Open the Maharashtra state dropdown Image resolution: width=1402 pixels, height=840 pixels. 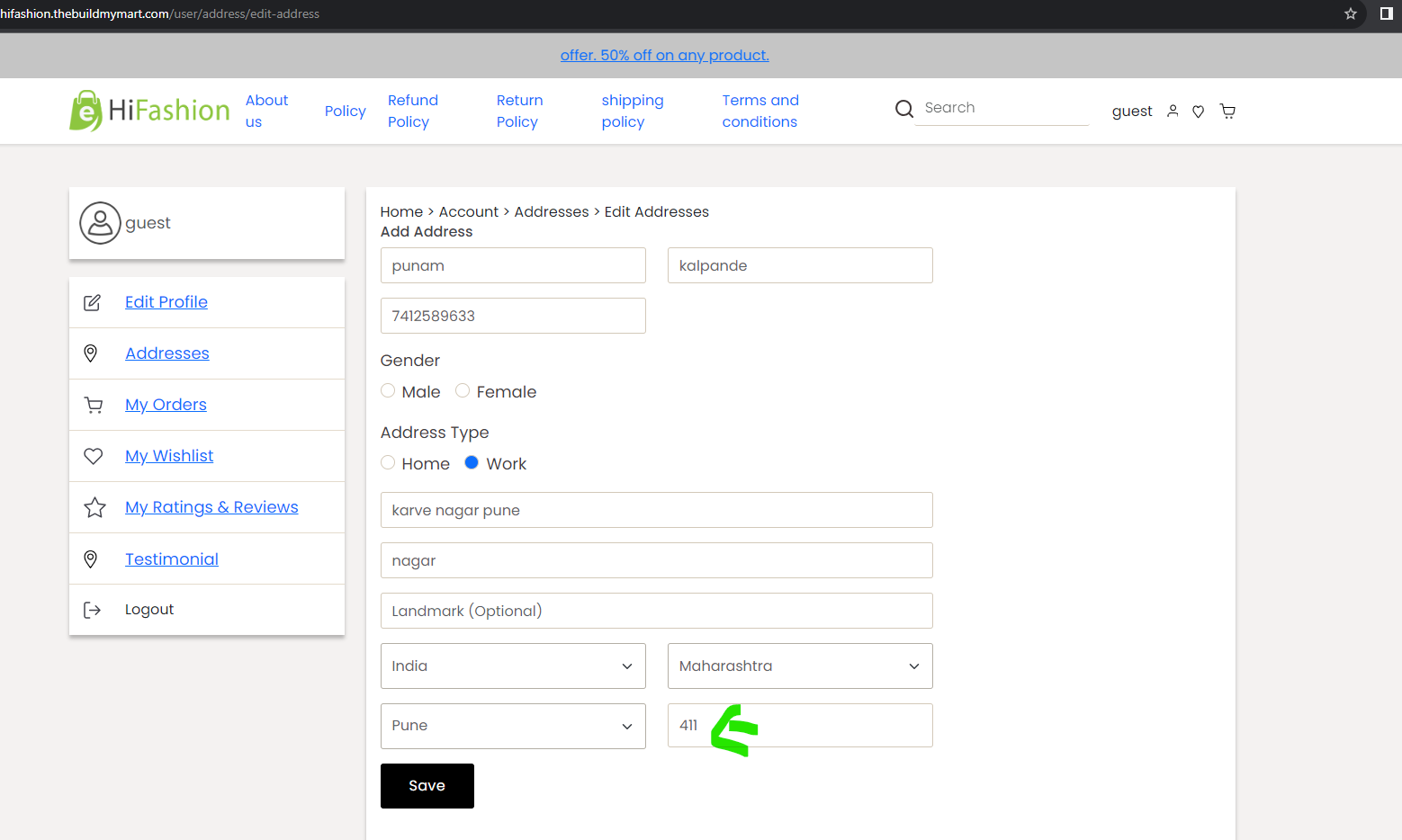[x=800, y=666]
